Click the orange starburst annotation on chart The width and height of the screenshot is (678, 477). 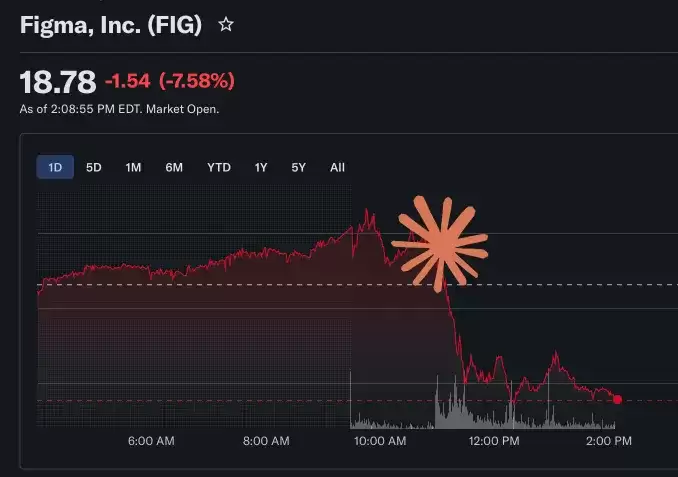coord(440,241)
